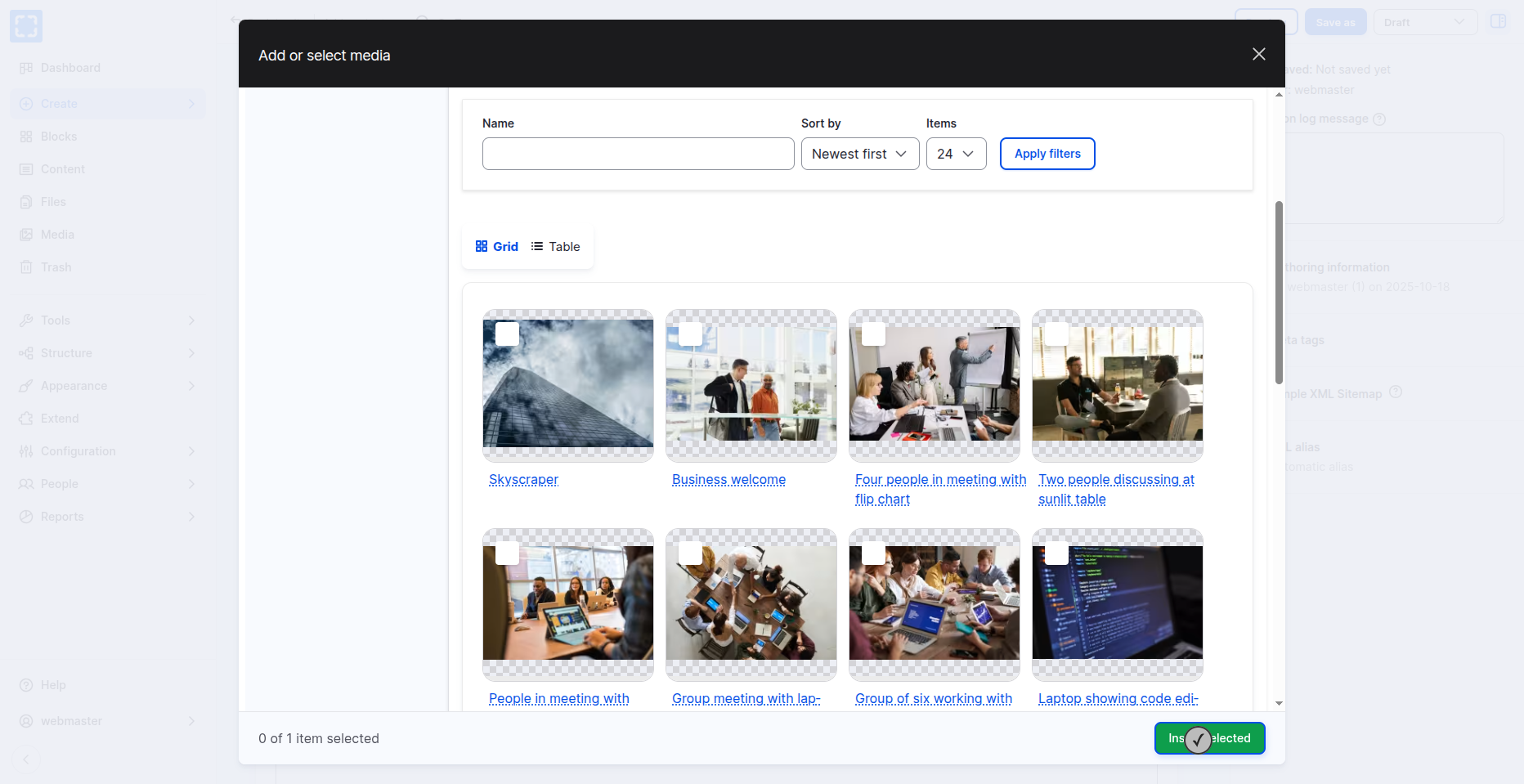Expand the Create menu chevron
The image size is (1524, 784).
(191, 104)
